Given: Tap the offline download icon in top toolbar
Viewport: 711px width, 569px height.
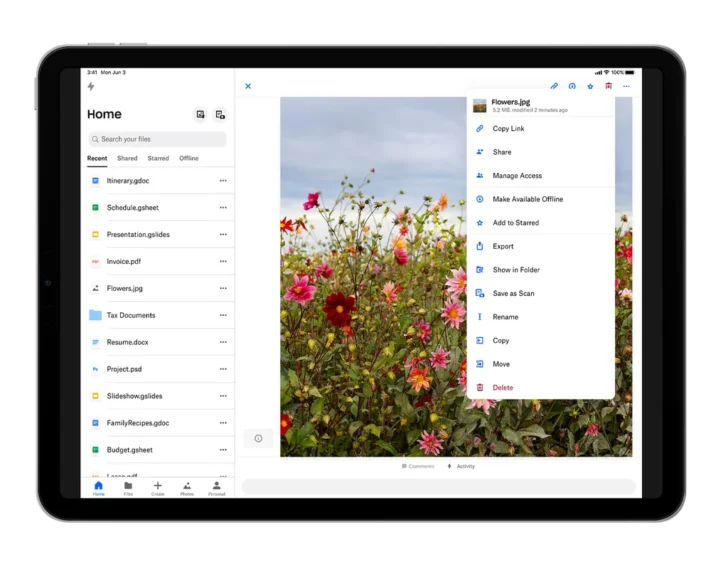Looking at the screenshot, I should 572,86.
